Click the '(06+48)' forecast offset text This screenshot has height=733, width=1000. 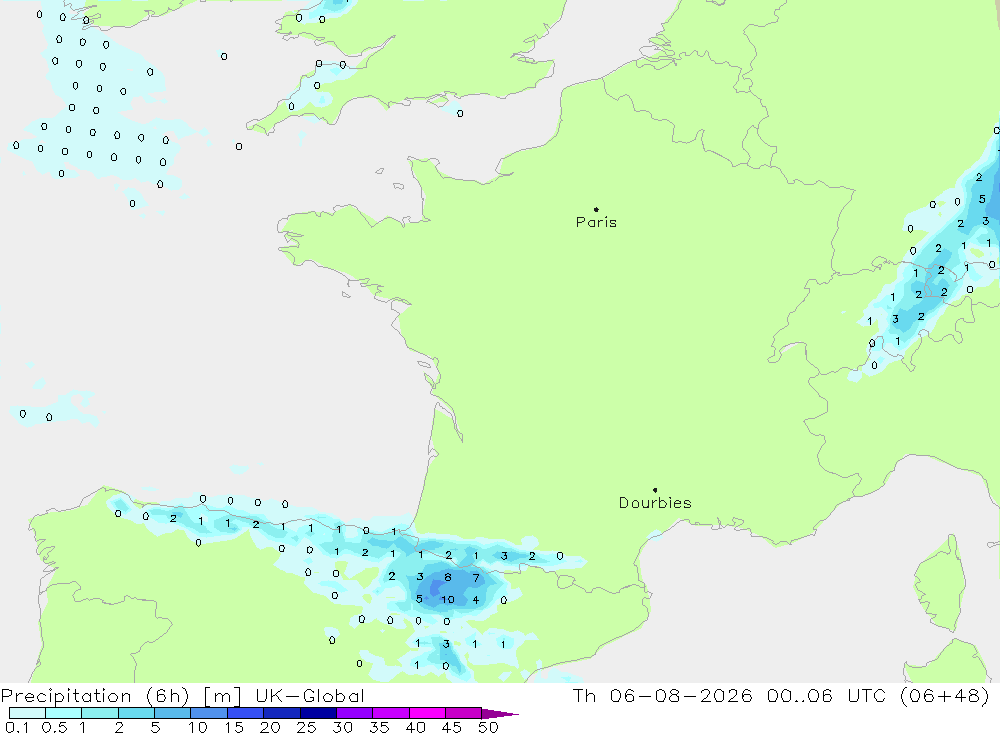pos(945,695)
